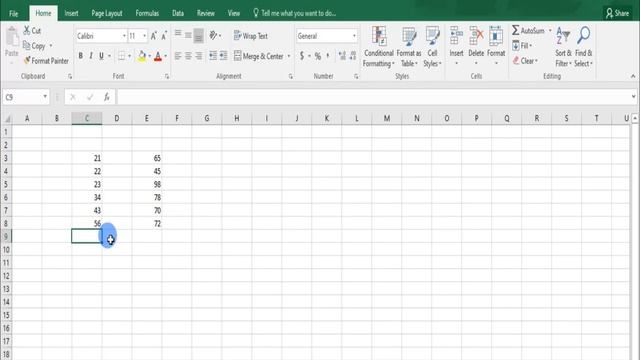Expand the formula bar
640x360 pixels.
pyautogui.click(x=633, y=97)
